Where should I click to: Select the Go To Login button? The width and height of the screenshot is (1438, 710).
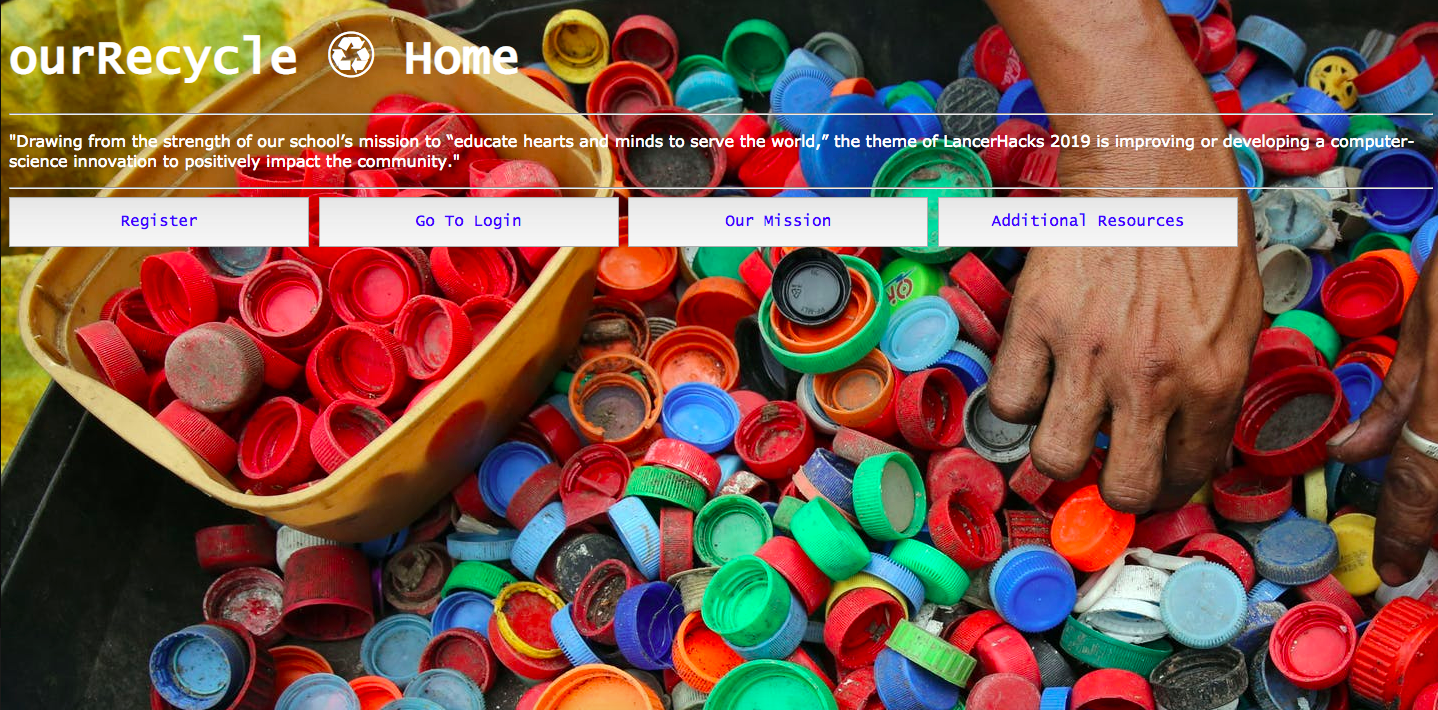click(468, 221)
